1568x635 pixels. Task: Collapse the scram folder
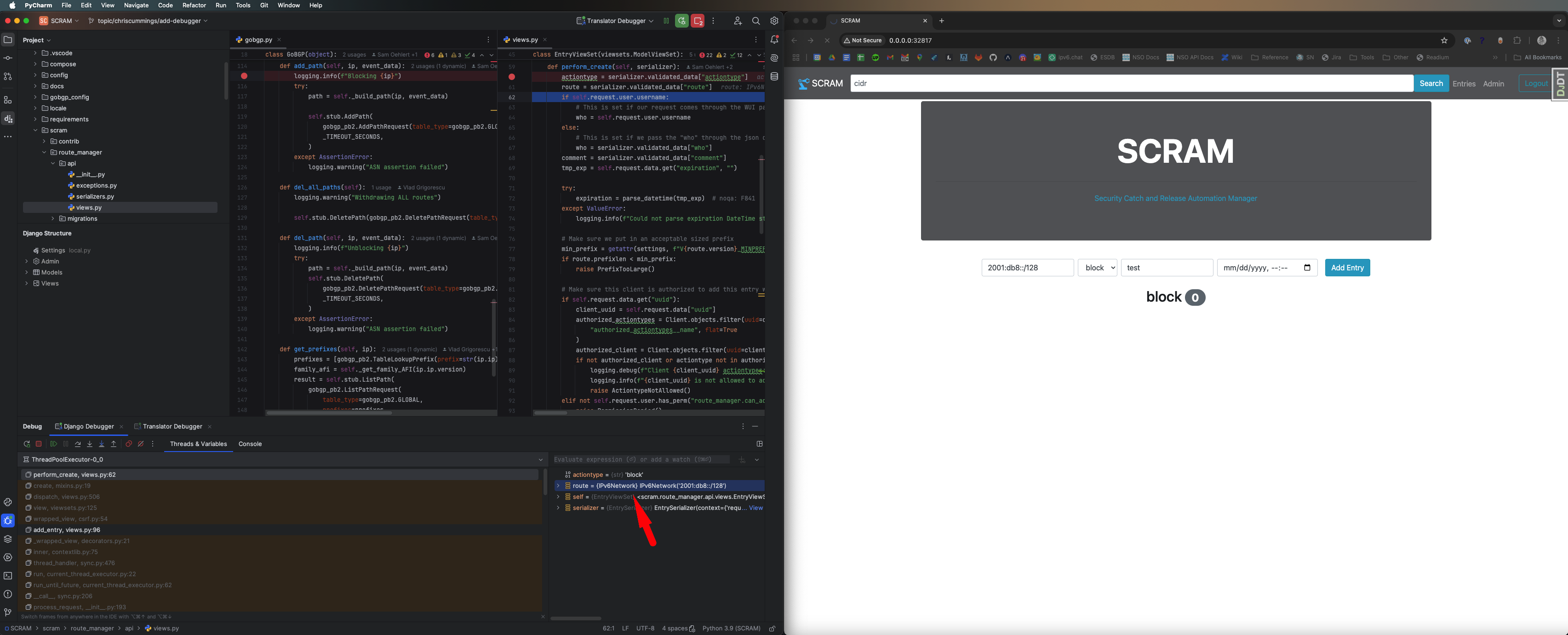pos(35,130)
